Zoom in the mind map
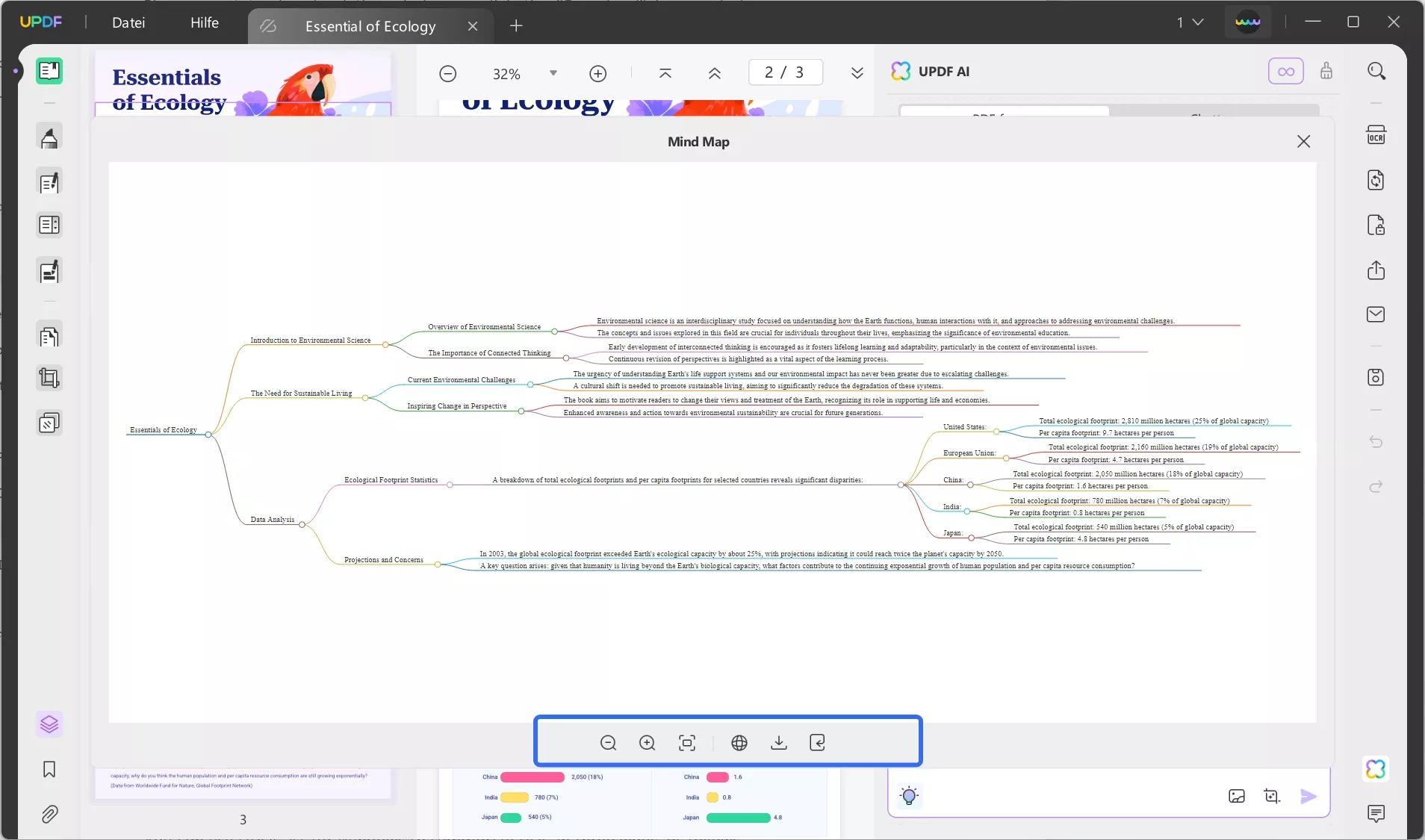Viewport: 1425px width, 840px height. 648,743
